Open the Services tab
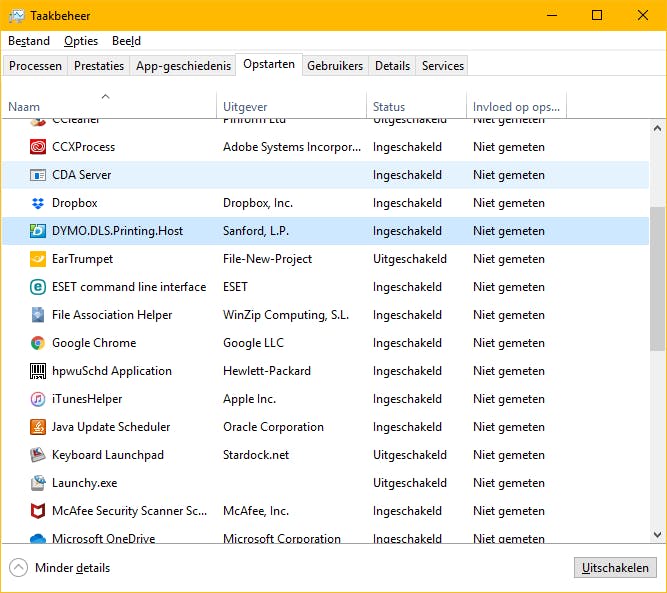 (x=443, y=66)
